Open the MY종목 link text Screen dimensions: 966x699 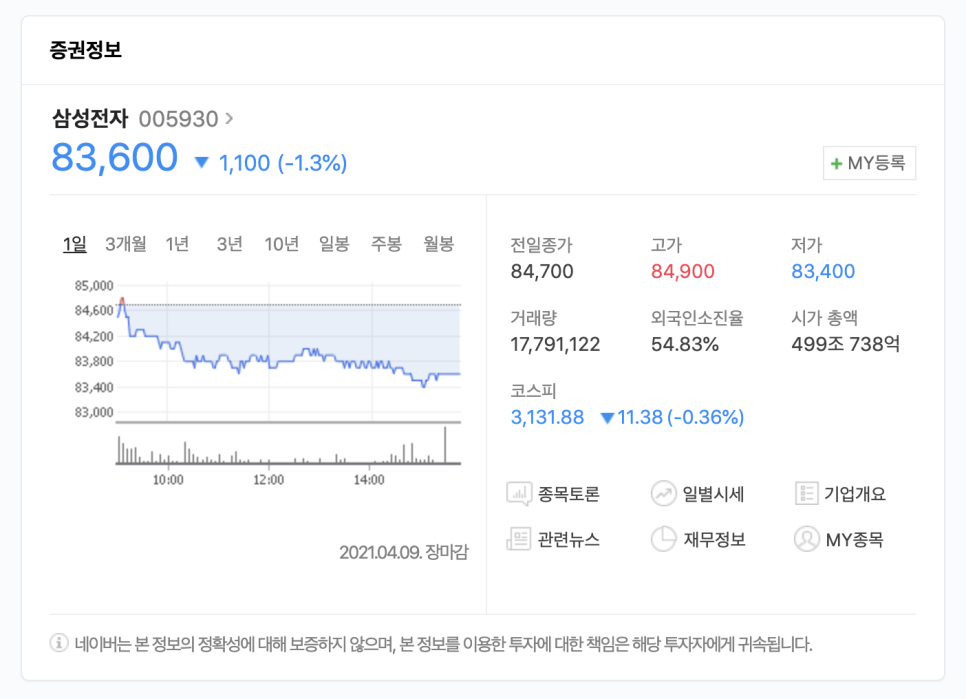(854, 540)
